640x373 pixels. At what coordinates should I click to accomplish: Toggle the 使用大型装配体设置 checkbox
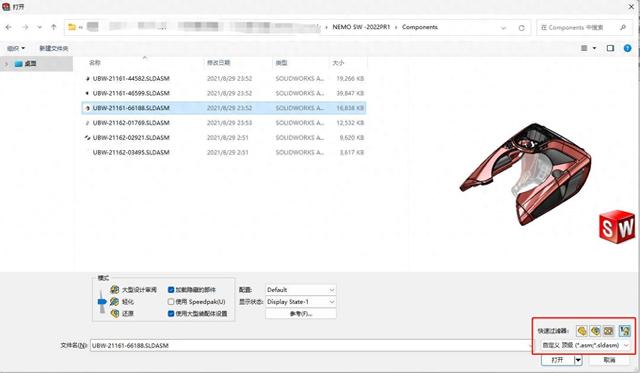tap(171, 313)
